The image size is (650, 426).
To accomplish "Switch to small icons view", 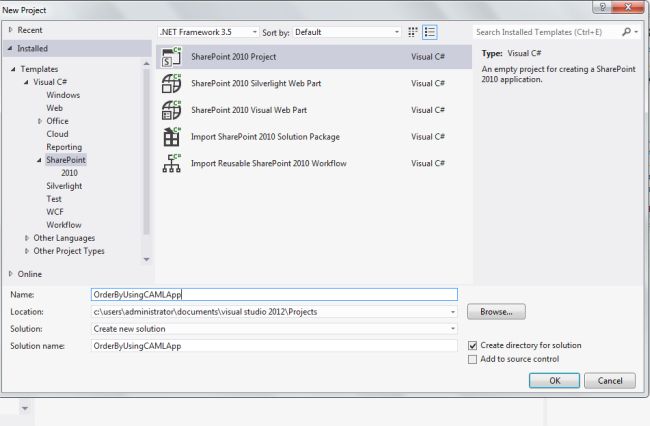I will (x=412, y=32).
